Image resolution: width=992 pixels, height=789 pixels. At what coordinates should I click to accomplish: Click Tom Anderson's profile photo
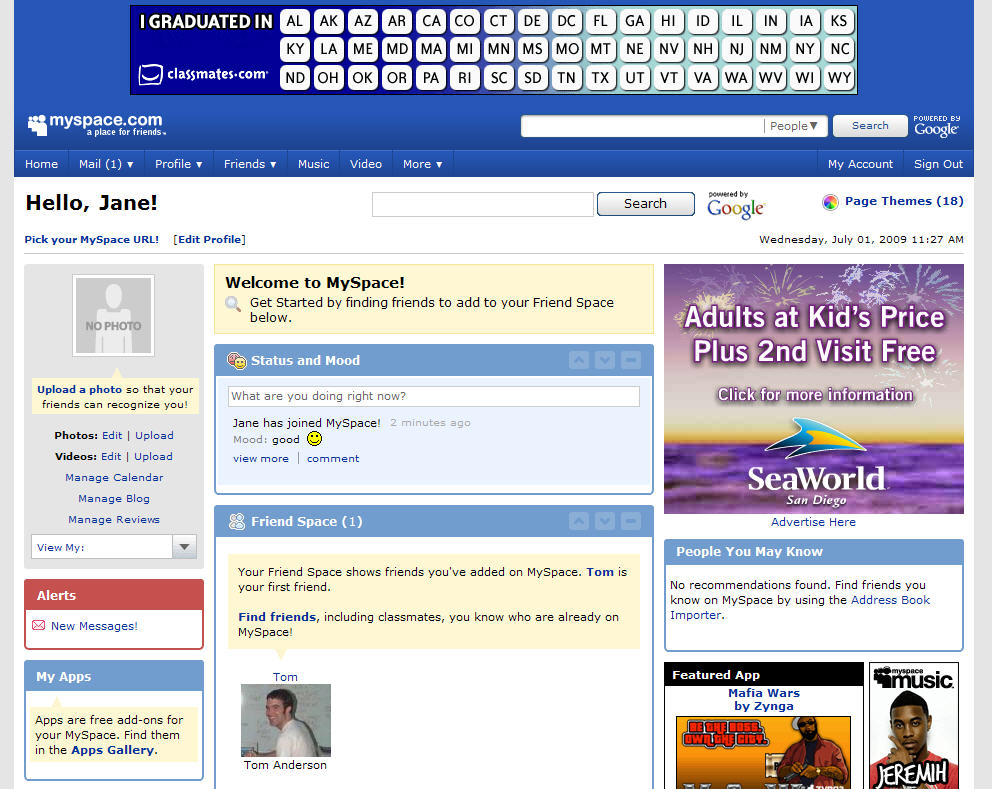tap(285, 721)
